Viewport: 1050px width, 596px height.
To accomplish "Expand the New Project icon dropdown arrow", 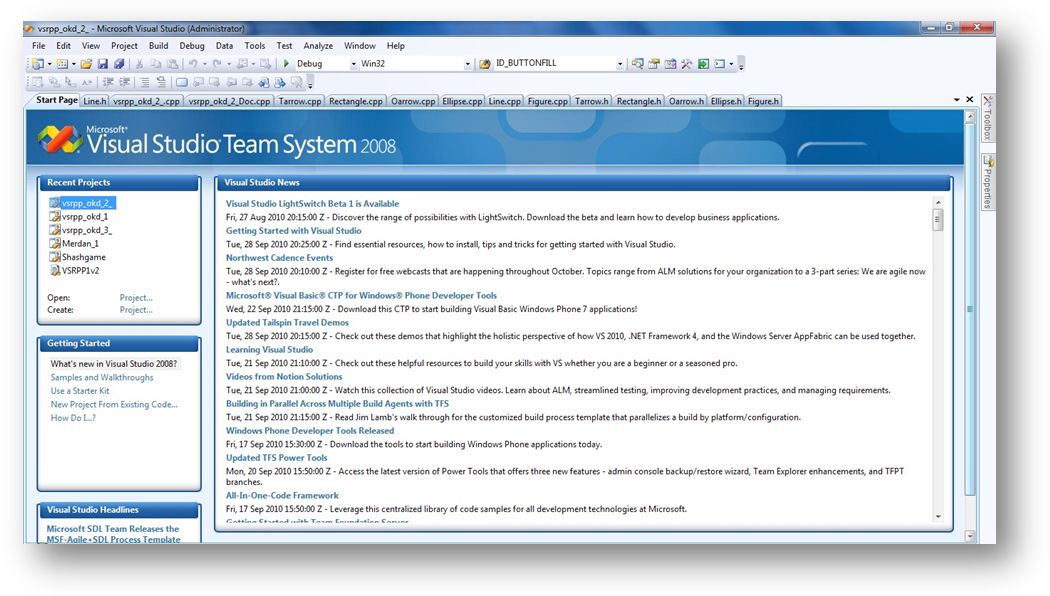I will click(50, 64).
